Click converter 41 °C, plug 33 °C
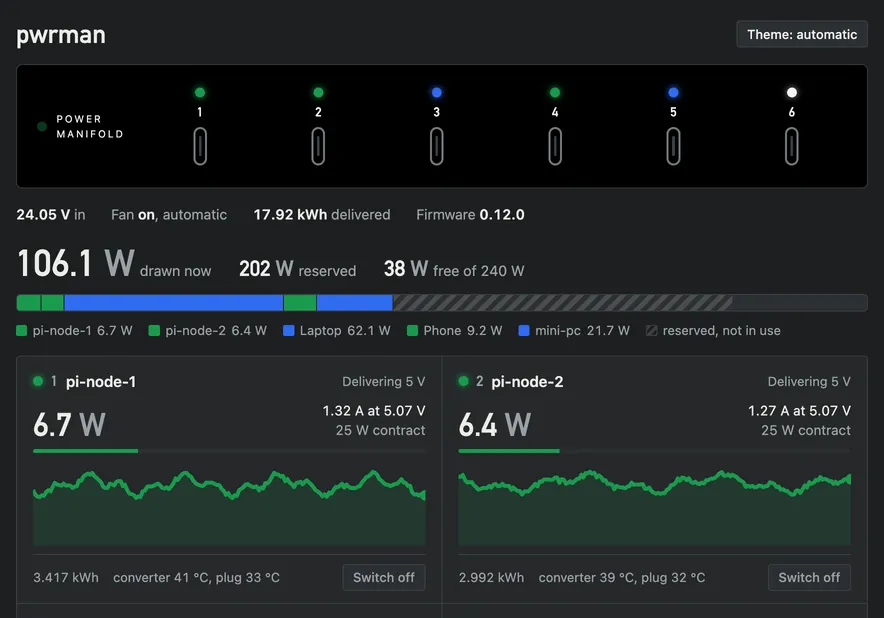 point(196,577)
